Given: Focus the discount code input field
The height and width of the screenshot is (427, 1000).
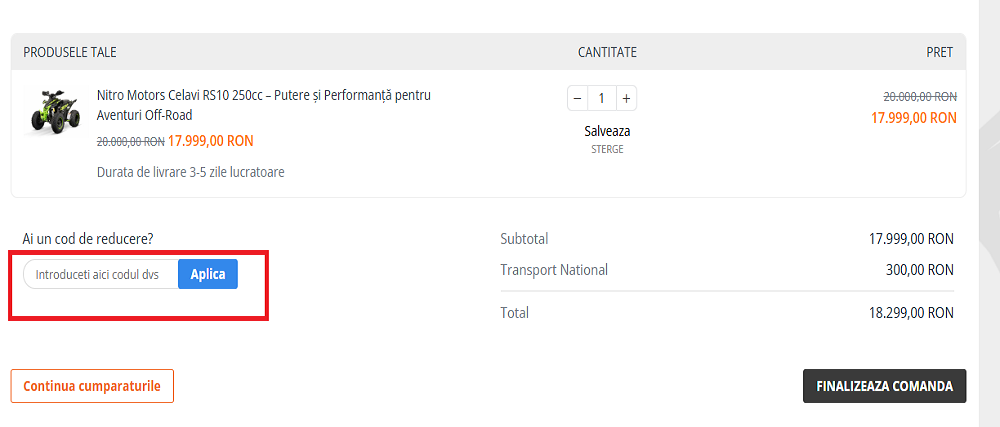Looking at the screenshot, I should (x=101, y=274).
